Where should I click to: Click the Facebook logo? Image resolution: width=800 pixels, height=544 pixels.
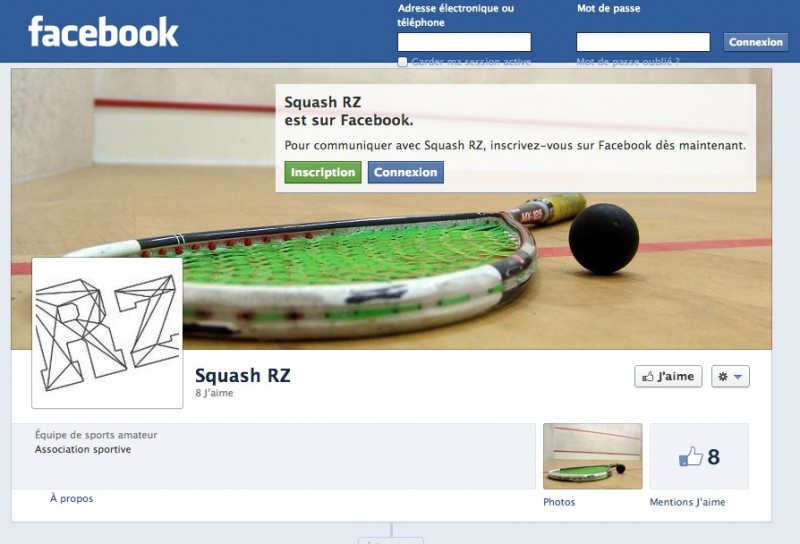coord(103,32)
